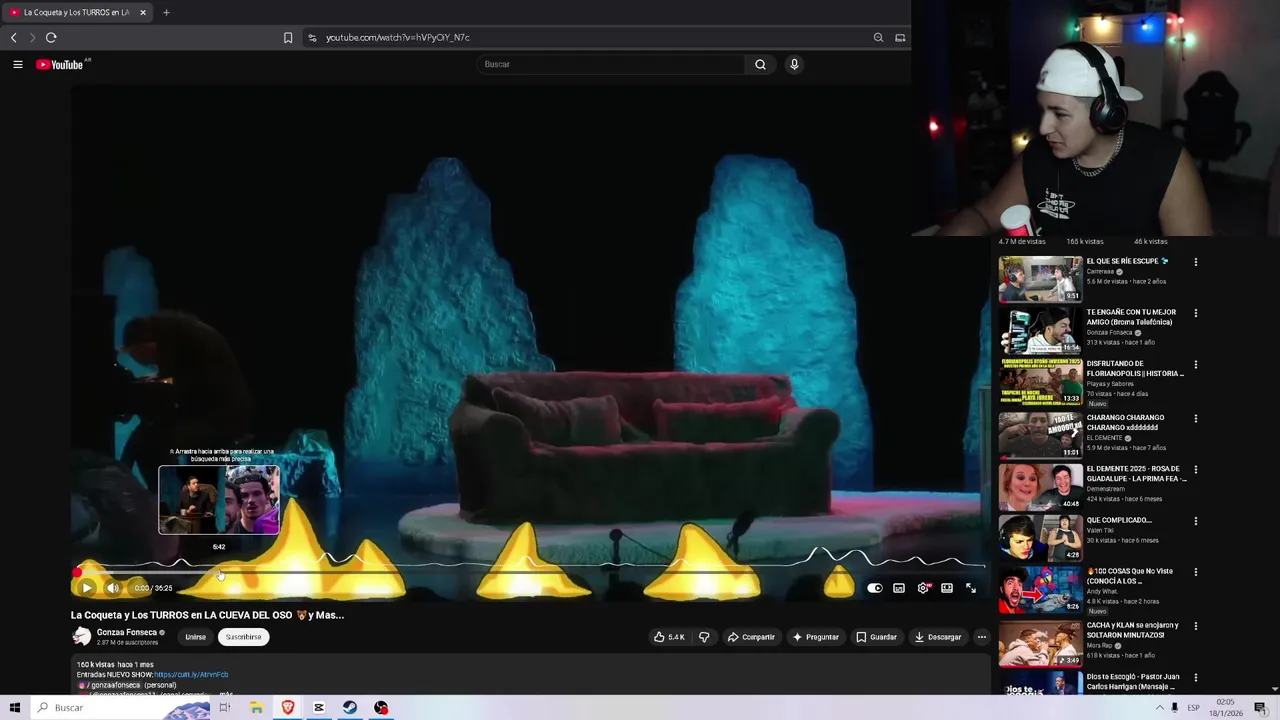The width and height of the screenshot is (1280, 720).
Task: Like the video showing 5.4 K
Action: pyautogui.click(x=669, y=637)
